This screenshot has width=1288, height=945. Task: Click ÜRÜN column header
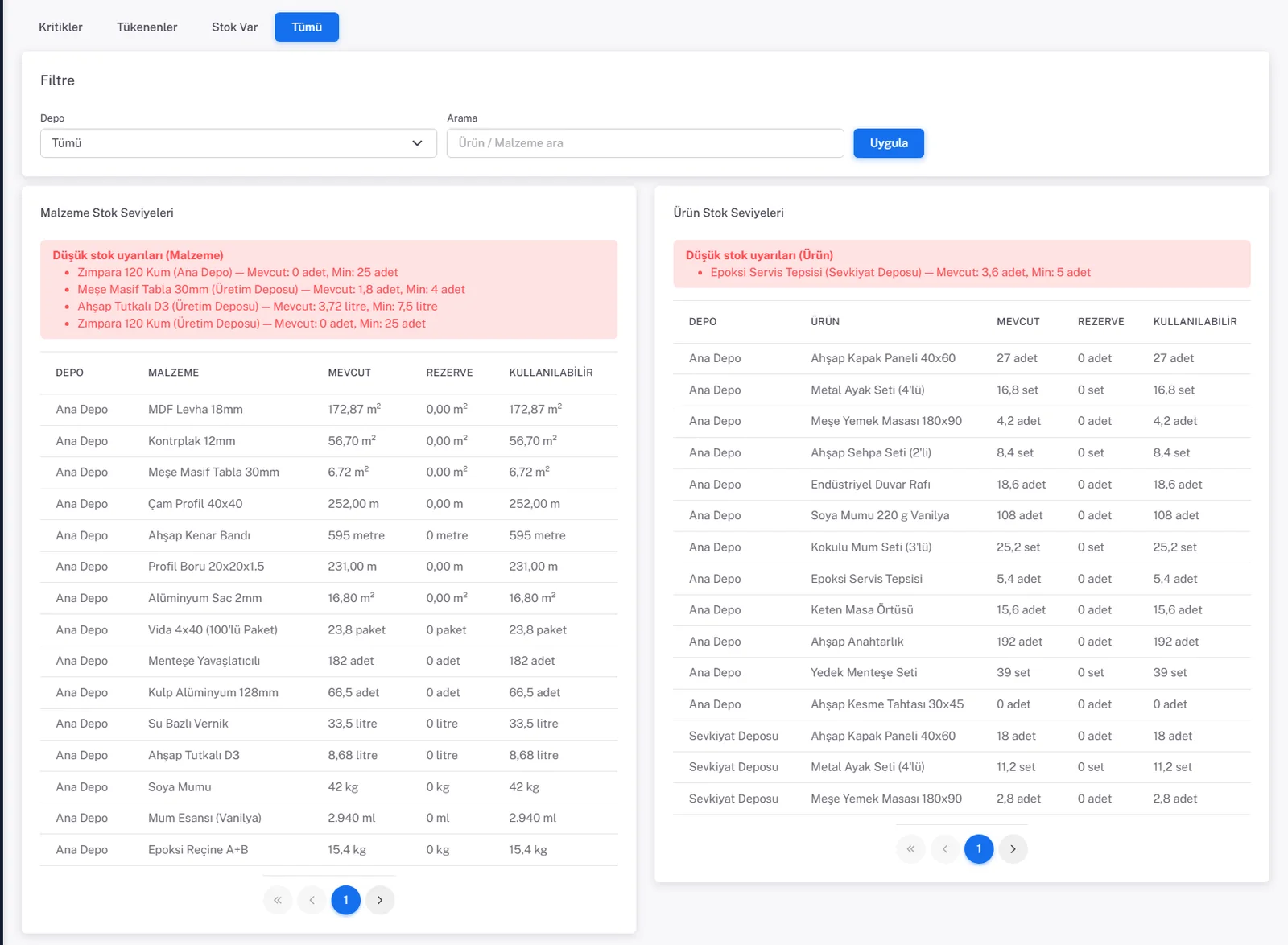(x=825, y=321)
